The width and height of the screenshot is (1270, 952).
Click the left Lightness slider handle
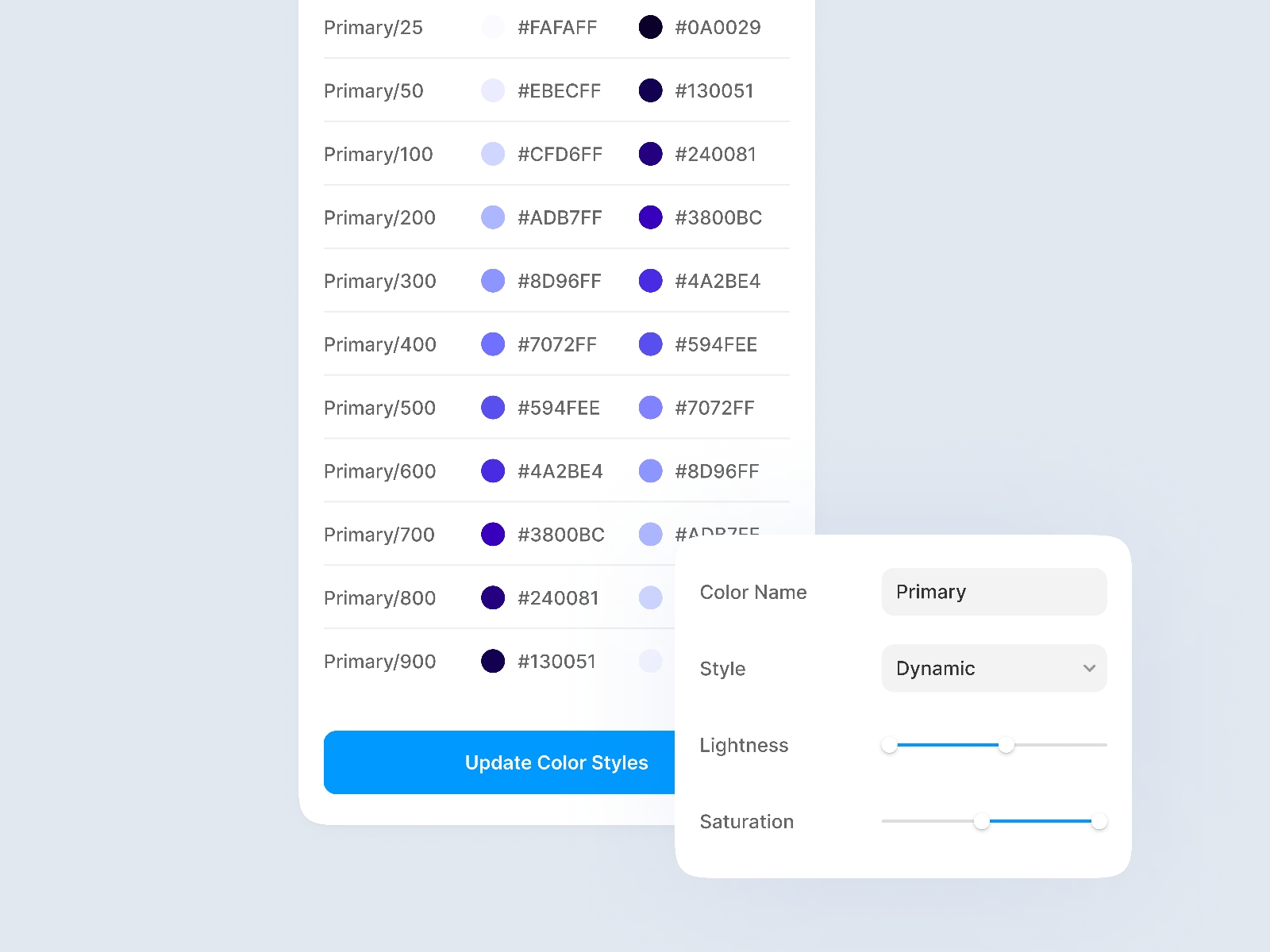[890, 745]
